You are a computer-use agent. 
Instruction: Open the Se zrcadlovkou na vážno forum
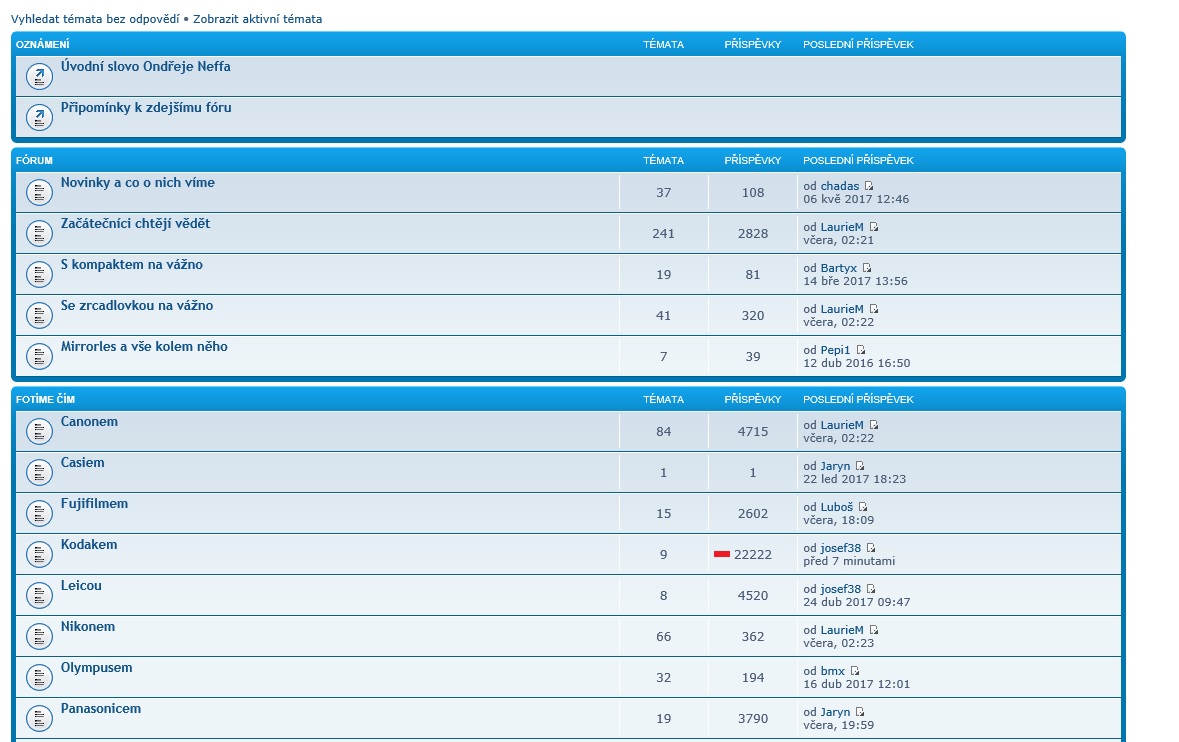tap(136, 306)
